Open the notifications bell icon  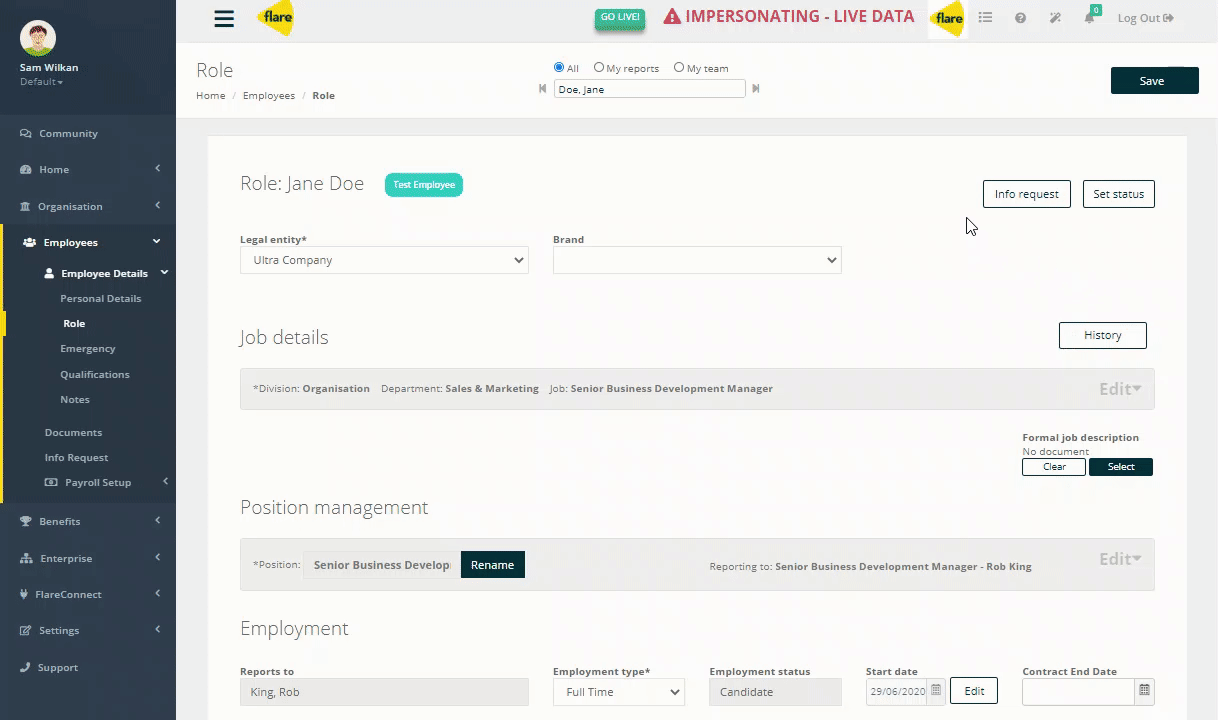click(x=1090, y=18)
